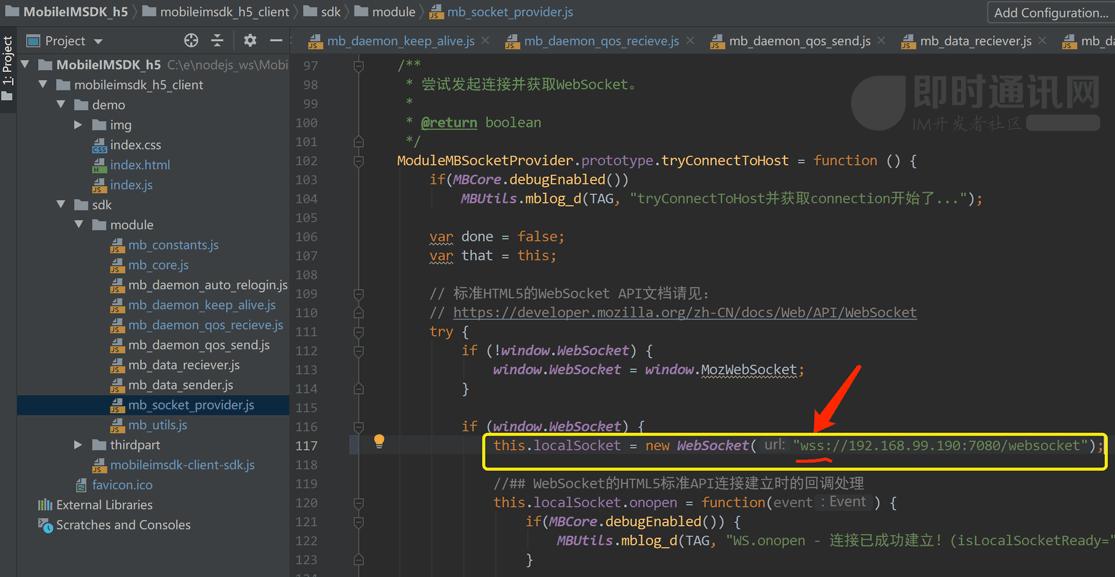1115x577 pixels.
Task: Click the yellow intention light bulb
Action: click(x=379, y=442)
